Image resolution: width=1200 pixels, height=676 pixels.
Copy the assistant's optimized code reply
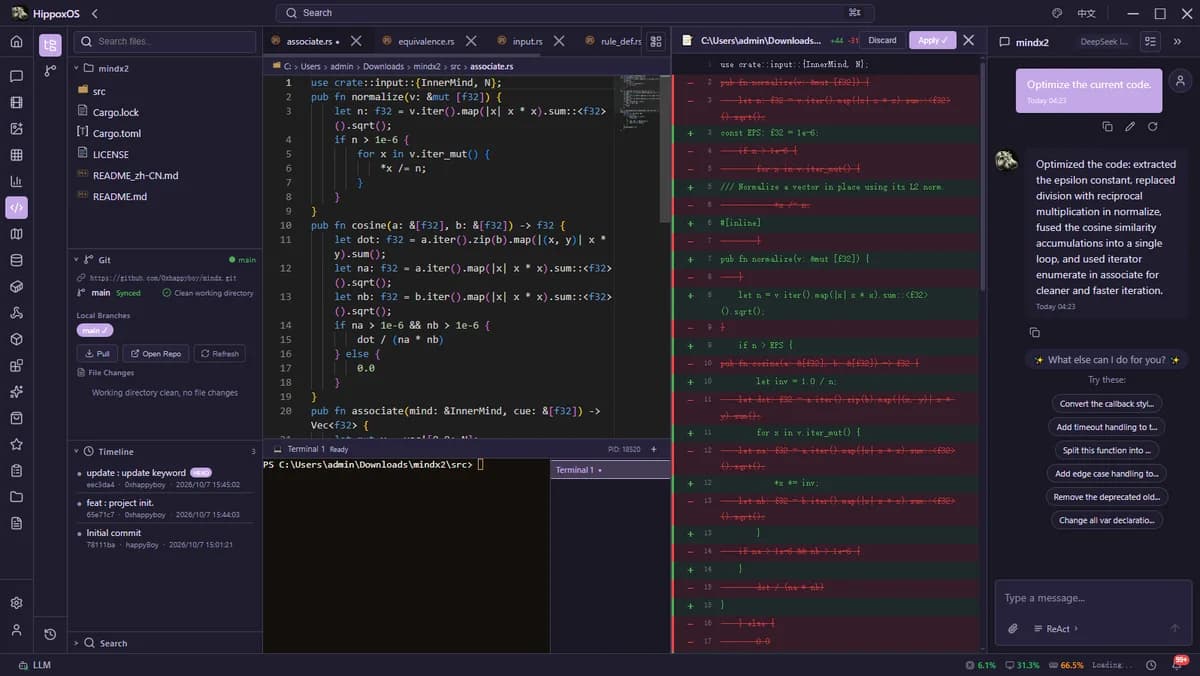[1034, 332]
